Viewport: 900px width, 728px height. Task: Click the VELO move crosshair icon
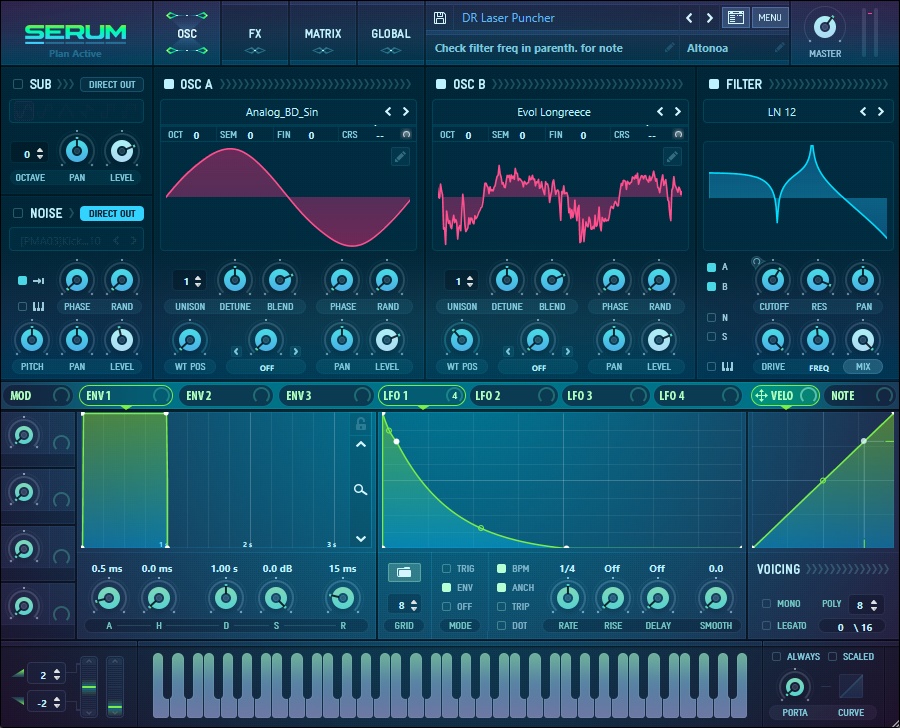tap(761, 396)
